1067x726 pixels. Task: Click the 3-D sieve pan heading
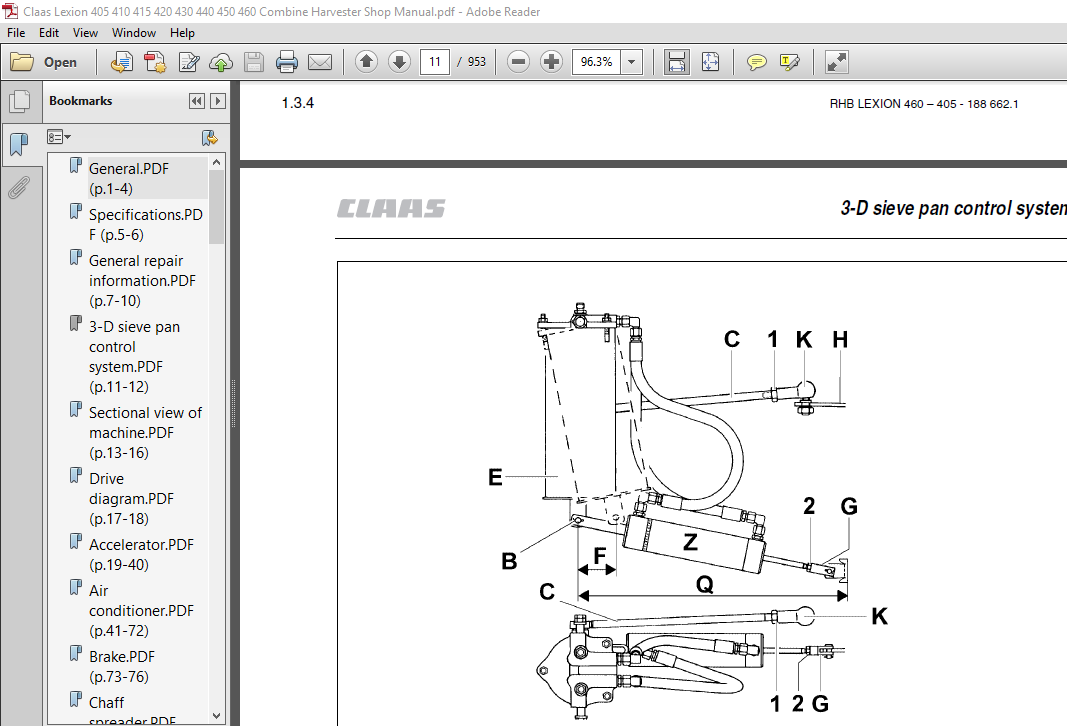click(x=953, y=208)
